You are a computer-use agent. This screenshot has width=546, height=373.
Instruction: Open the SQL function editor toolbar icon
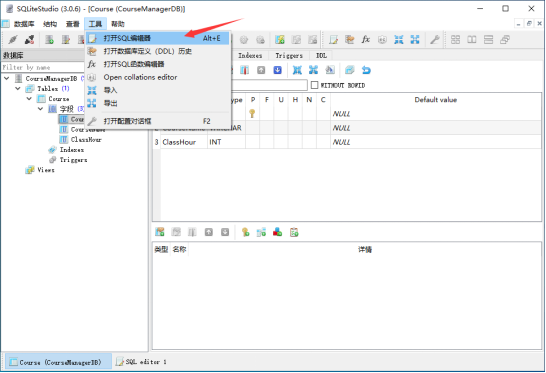pos(366,39)
